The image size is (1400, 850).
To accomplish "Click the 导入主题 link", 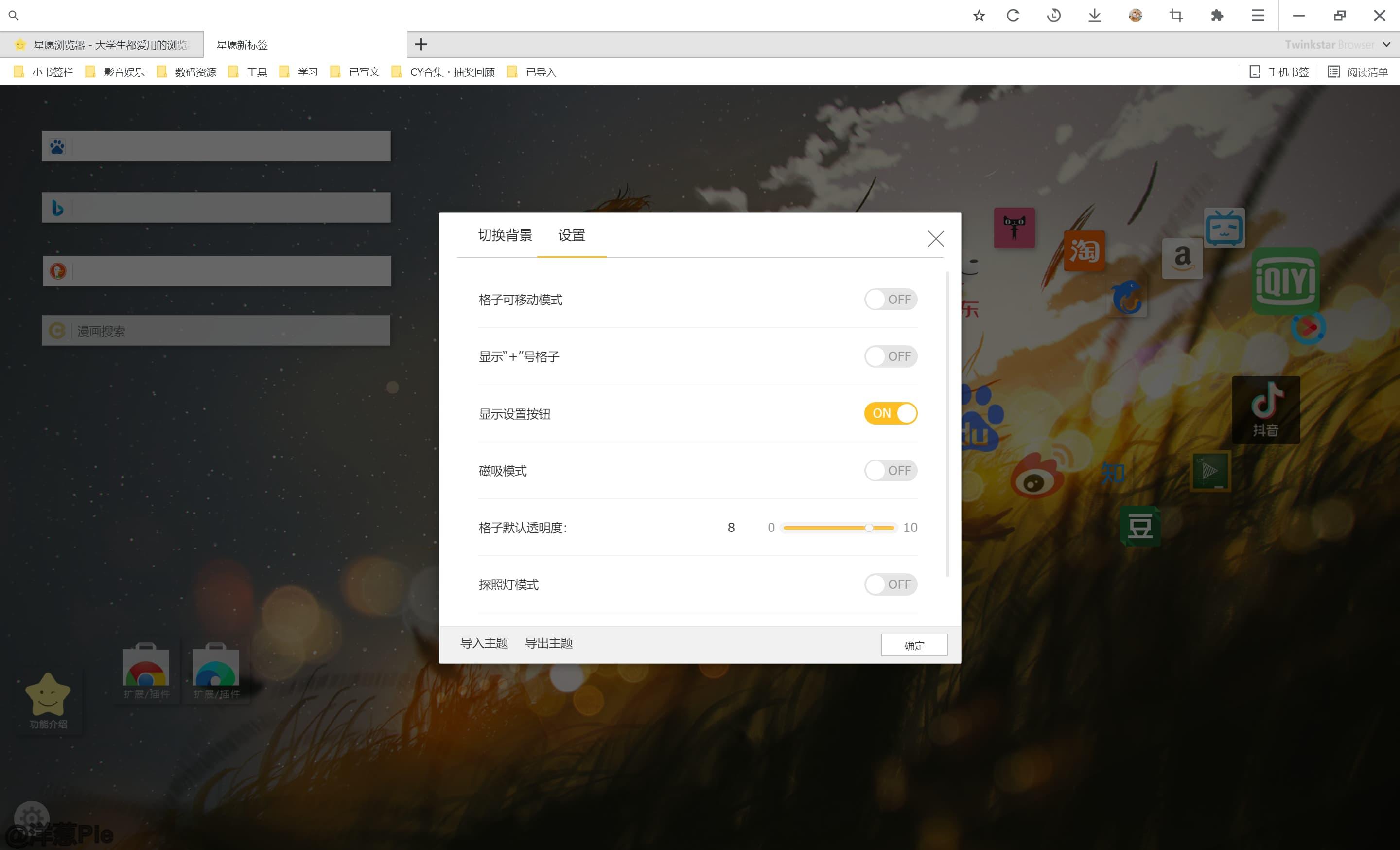I will pyautogui.click(x=484, y=643).
